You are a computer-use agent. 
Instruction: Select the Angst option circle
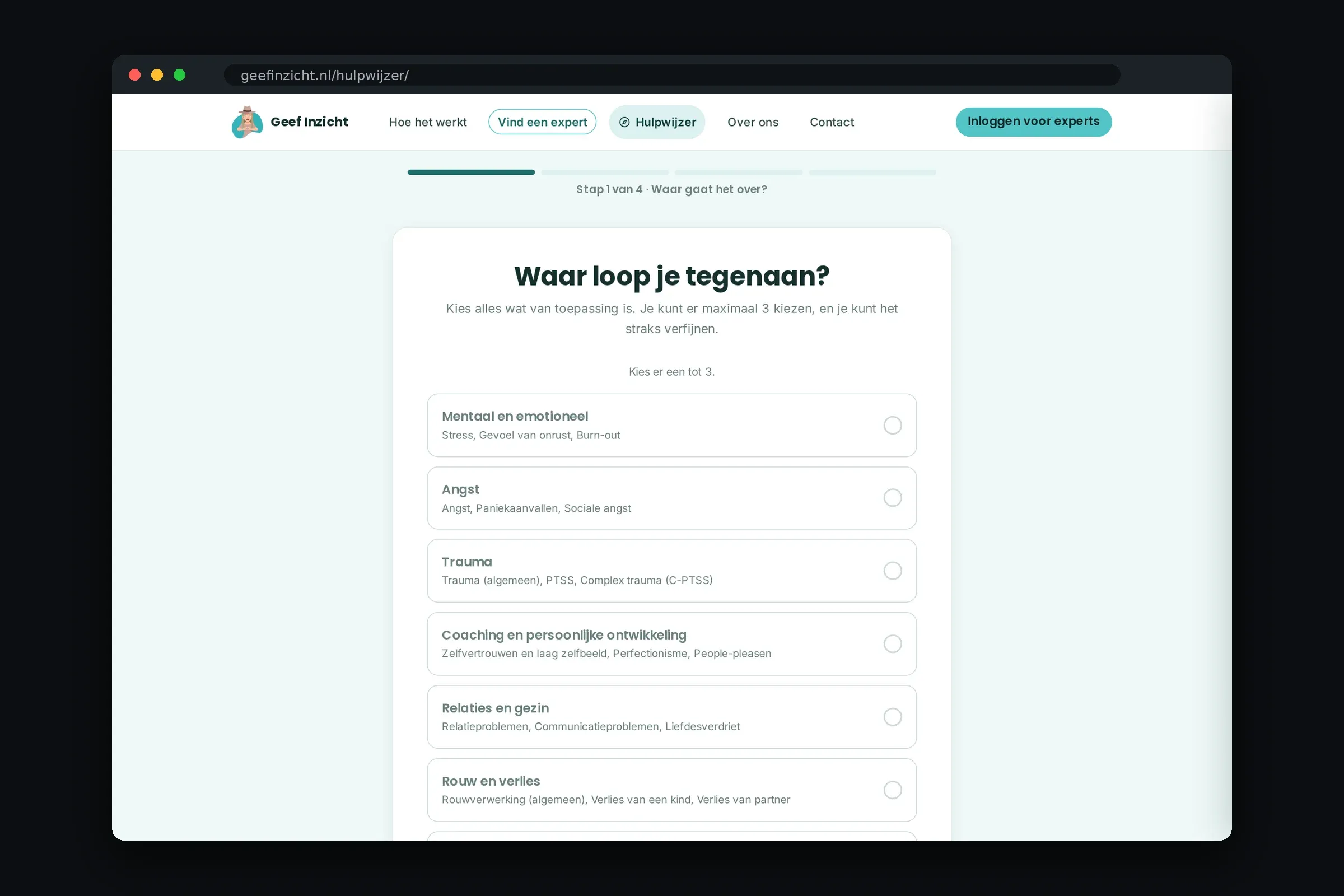(893, 498)
